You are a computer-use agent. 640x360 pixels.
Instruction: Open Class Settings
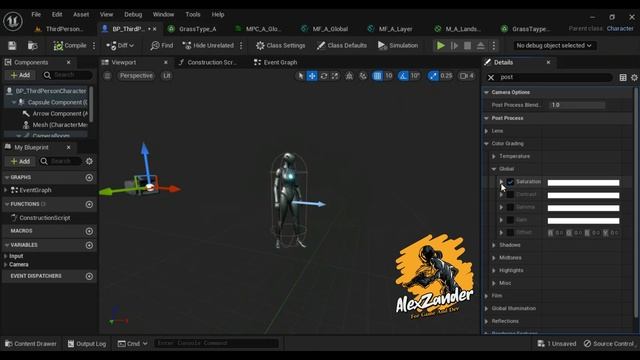click(x=280, y=45)
